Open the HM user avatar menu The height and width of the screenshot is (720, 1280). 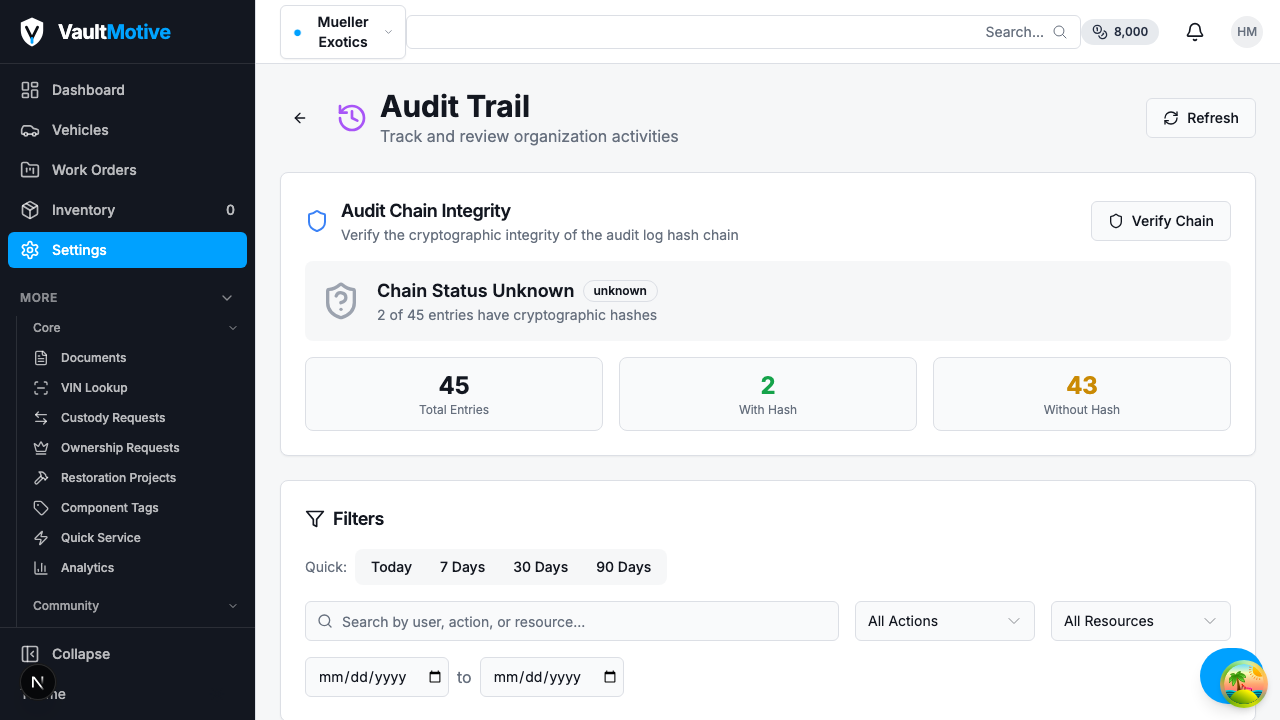point(1247,32)
